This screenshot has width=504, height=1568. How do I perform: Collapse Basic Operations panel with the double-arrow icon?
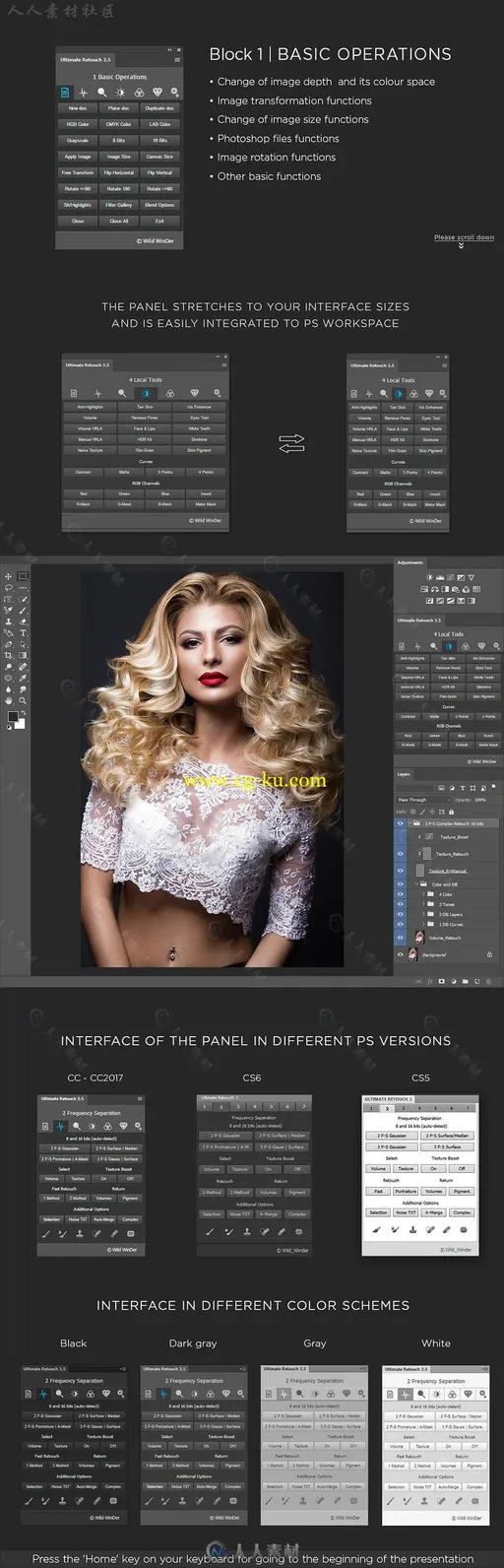(x=169, y=49)
